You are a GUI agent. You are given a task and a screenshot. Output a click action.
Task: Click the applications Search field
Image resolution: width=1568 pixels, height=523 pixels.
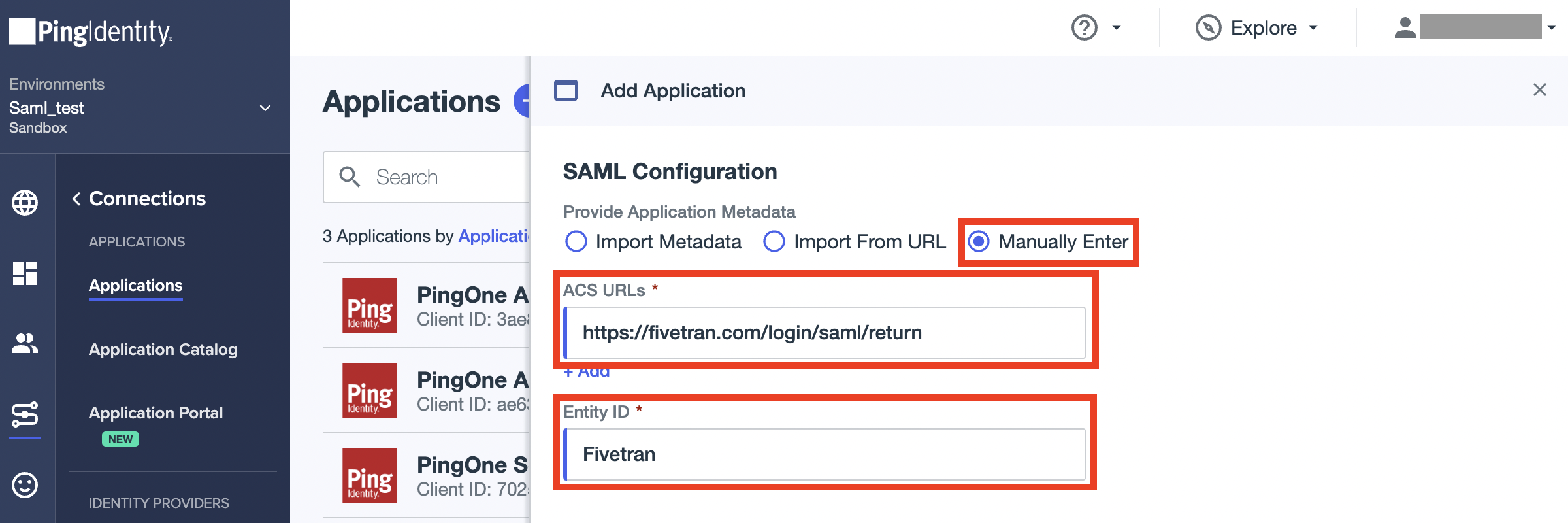[427, 177]
